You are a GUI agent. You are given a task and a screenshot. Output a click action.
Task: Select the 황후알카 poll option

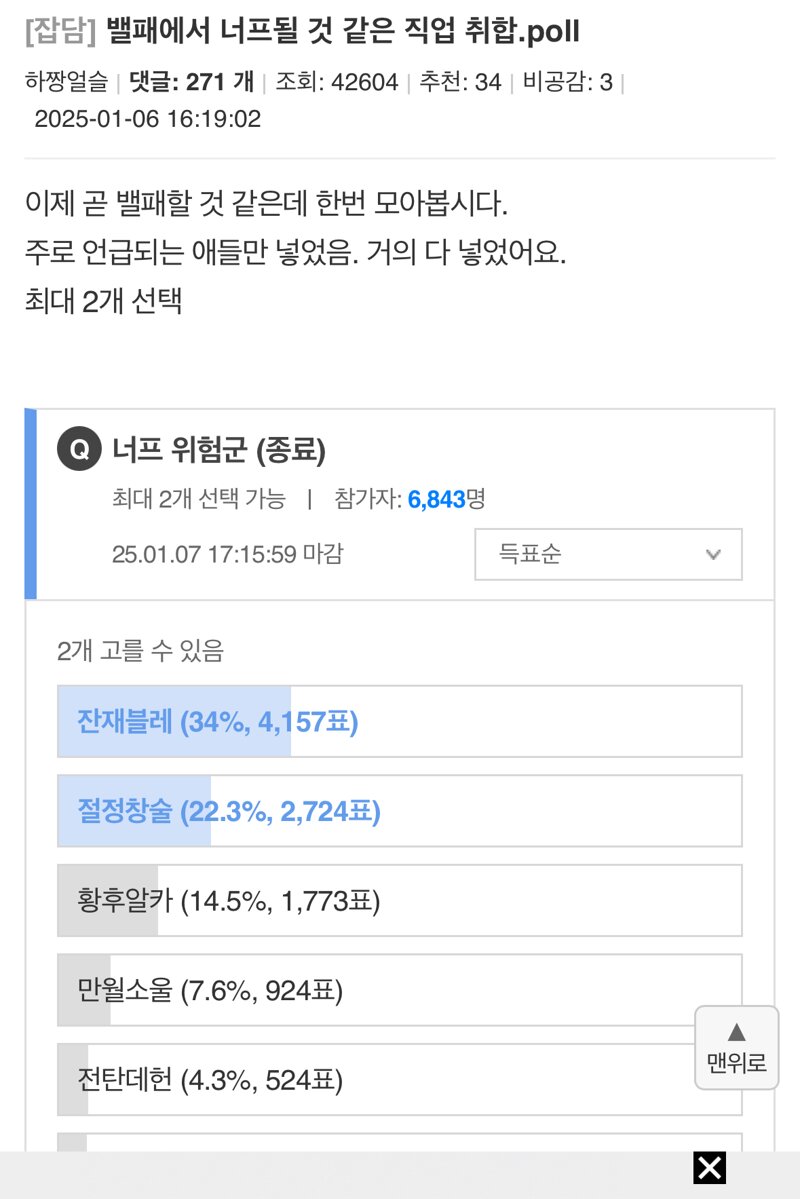coord(399,901)
